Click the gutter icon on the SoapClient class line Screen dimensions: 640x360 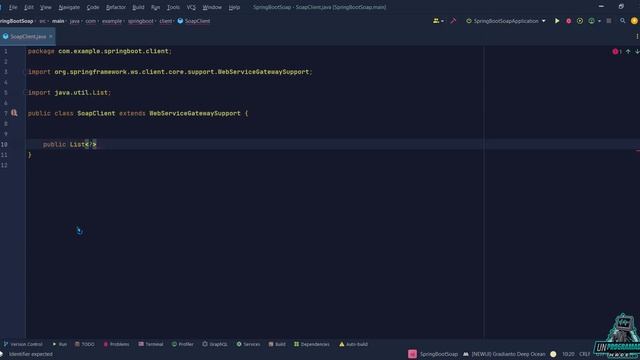click(x=14, y=113)
